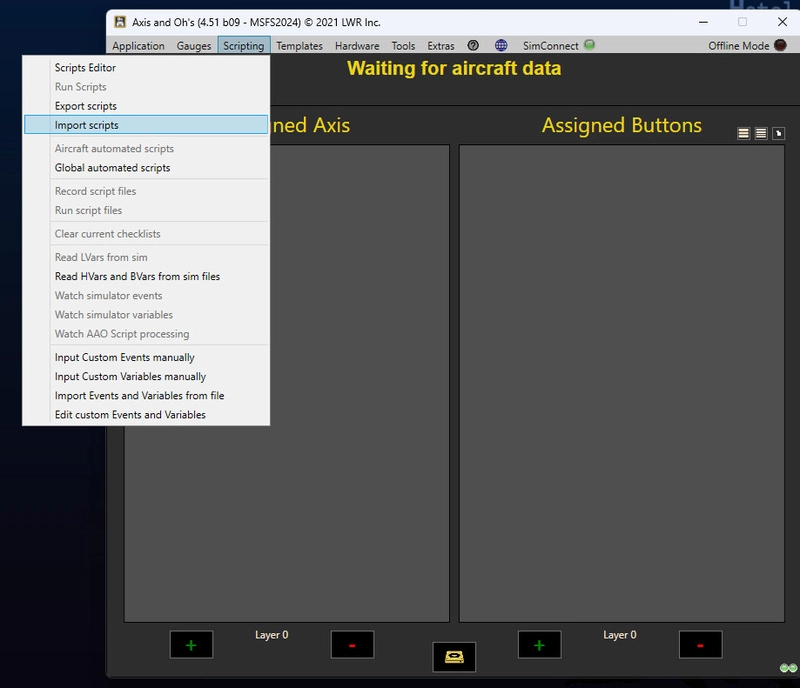Open the Hardware menu

[x=357, y=46]
